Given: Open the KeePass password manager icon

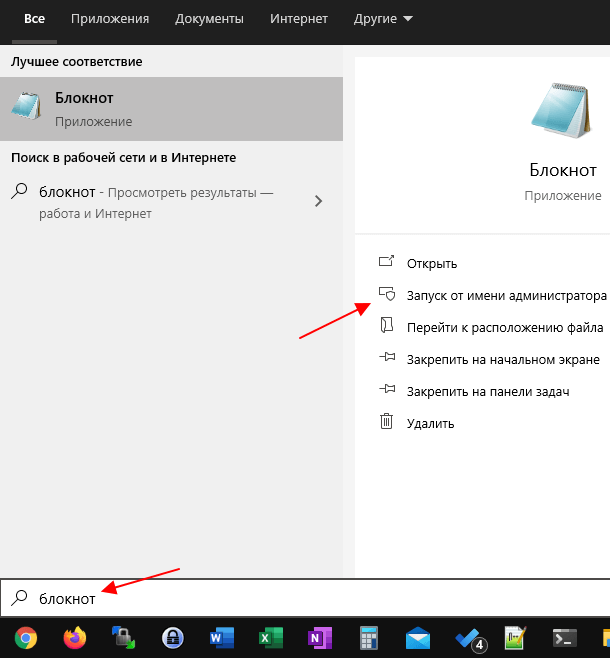Looking at the screenshot, I should pos(173,638).
